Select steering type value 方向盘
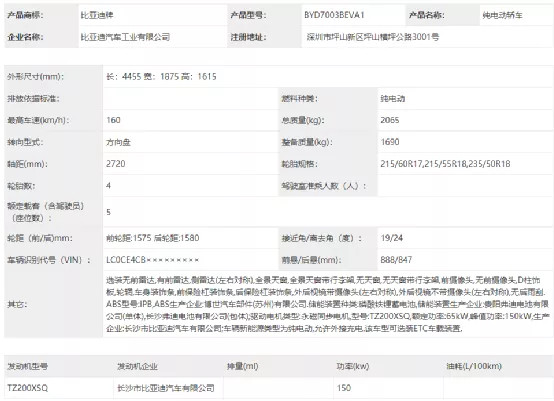 coord(118,142)
